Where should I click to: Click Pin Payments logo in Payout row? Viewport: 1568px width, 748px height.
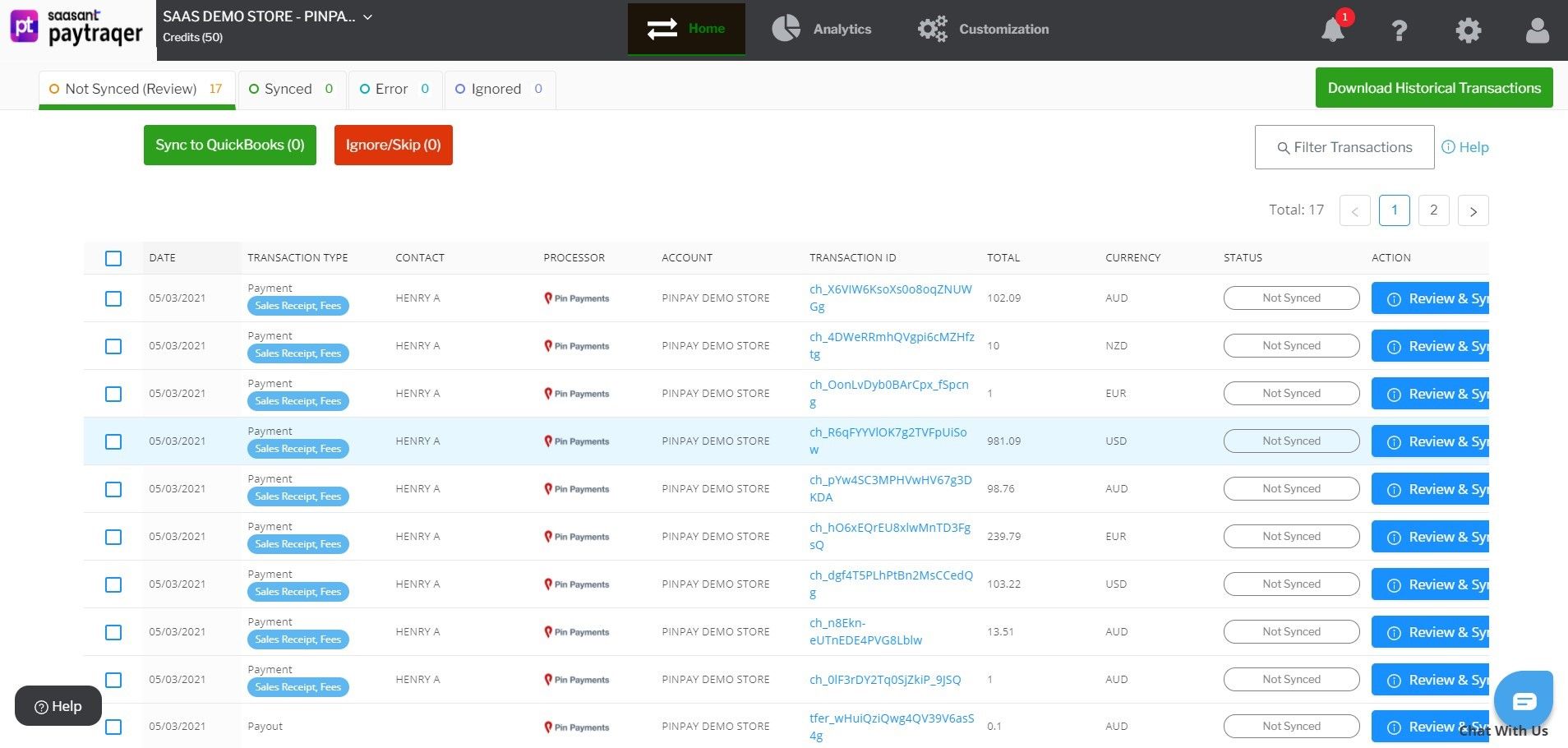click(x=577, y=727)
